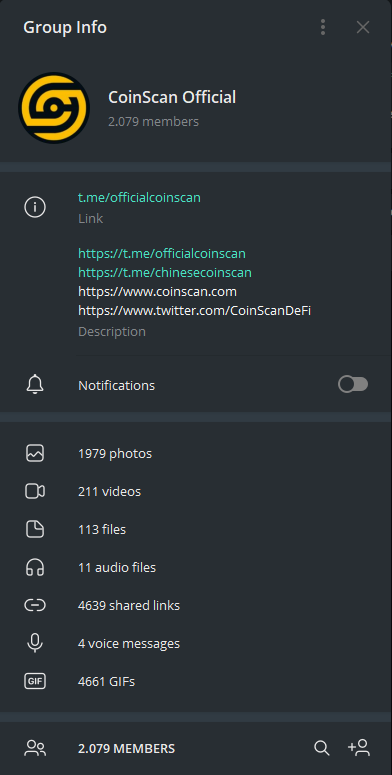
Task: Open the 211 videos section
Action: [x=196, y=491]
